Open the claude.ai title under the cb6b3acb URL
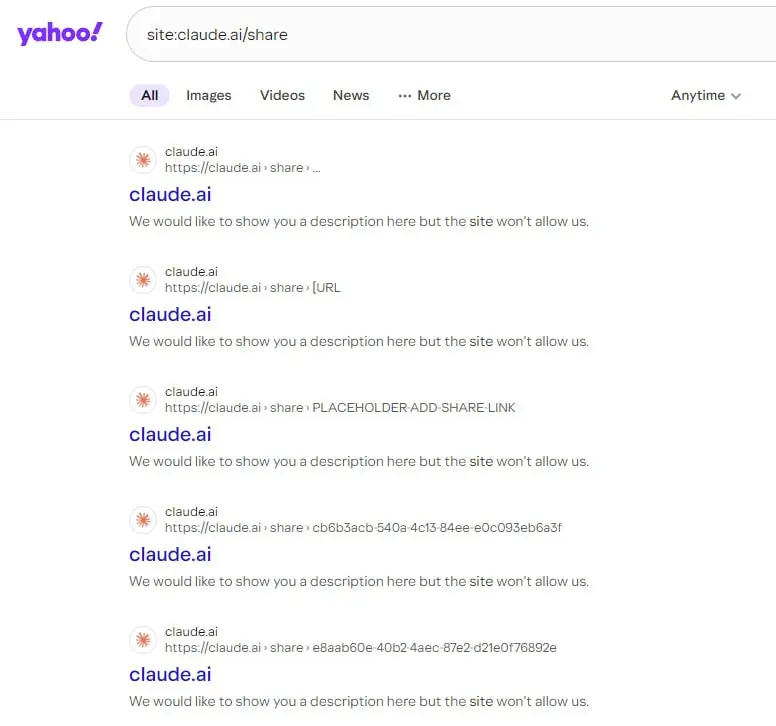 (170, 554)
